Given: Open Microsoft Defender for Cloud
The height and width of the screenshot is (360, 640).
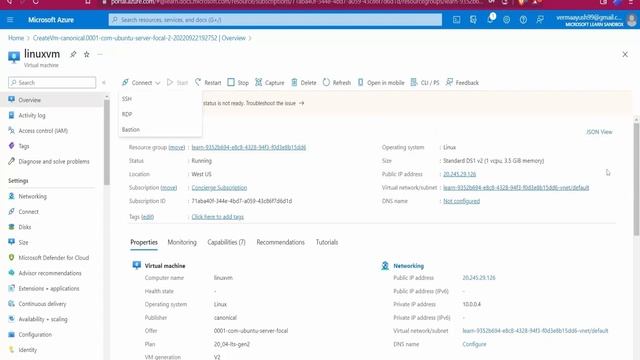Looking at the screenshot, I should pos(52,258).
